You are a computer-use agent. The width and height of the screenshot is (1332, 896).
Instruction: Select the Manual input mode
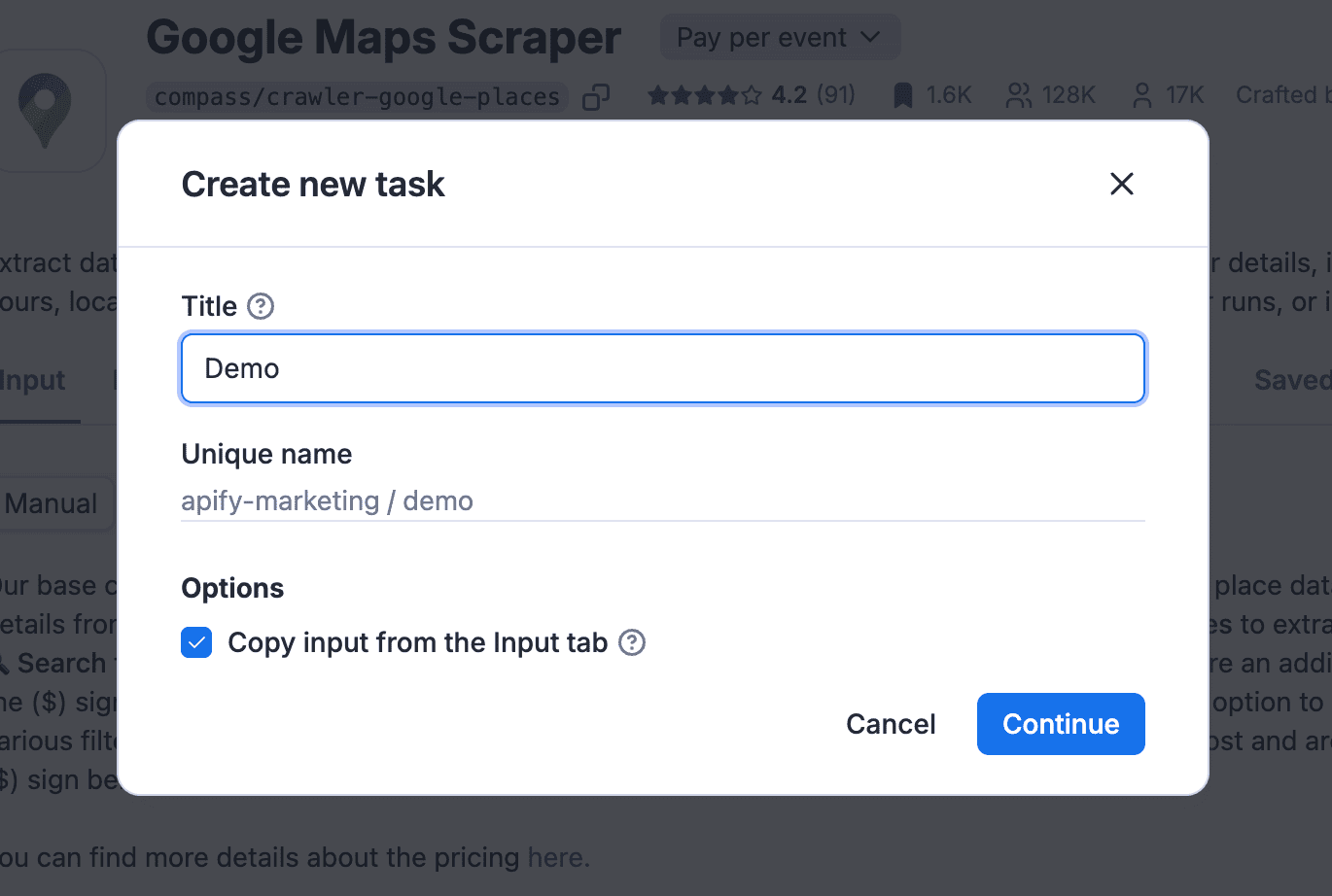(x=52, y=503)
